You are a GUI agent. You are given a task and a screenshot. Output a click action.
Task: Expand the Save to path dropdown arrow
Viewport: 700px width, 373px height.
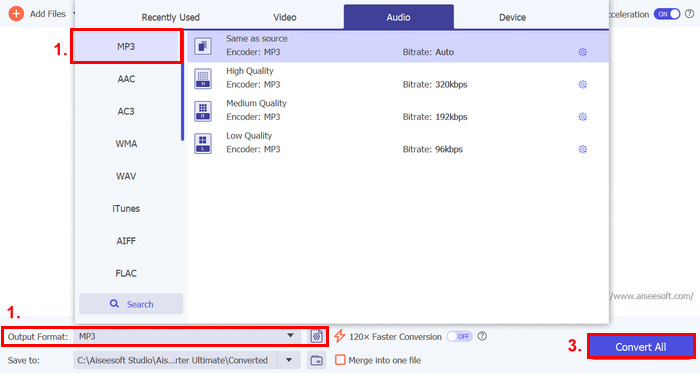289,360
